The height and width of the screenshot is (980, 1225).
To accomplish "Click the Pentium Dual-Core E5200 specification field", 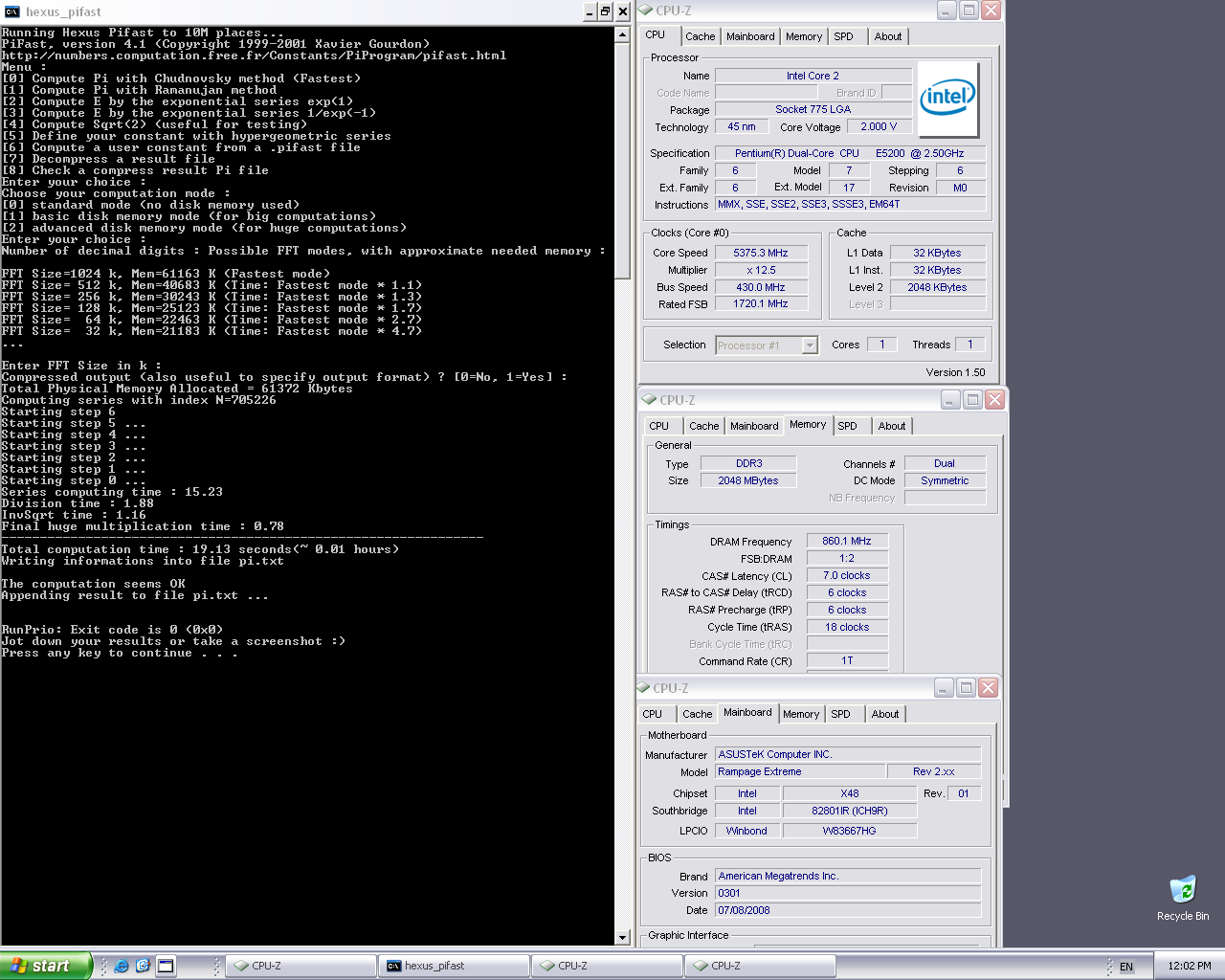I will pos(850,153).
